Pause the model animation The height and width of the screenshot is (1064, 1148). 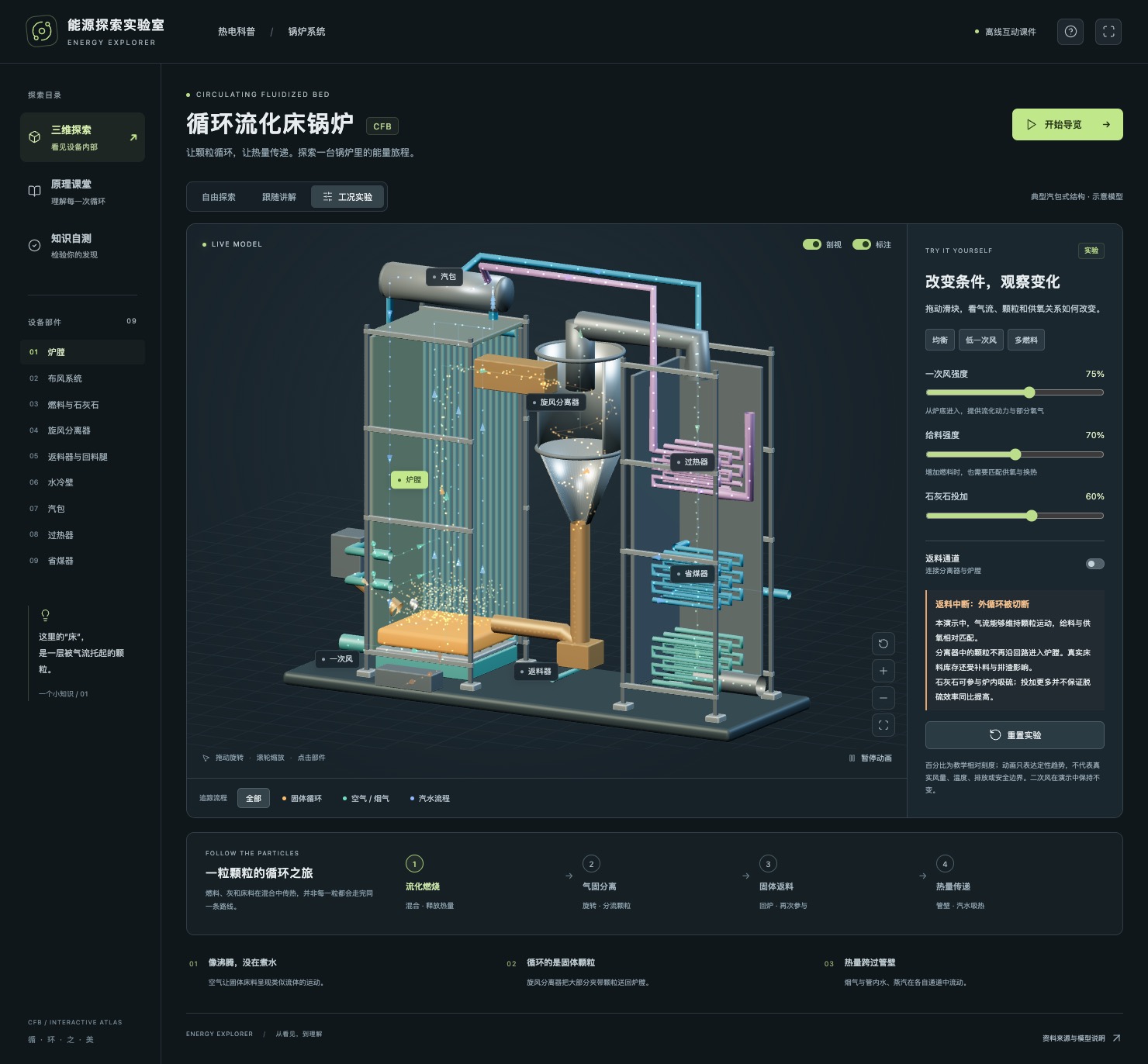[870, 758]
